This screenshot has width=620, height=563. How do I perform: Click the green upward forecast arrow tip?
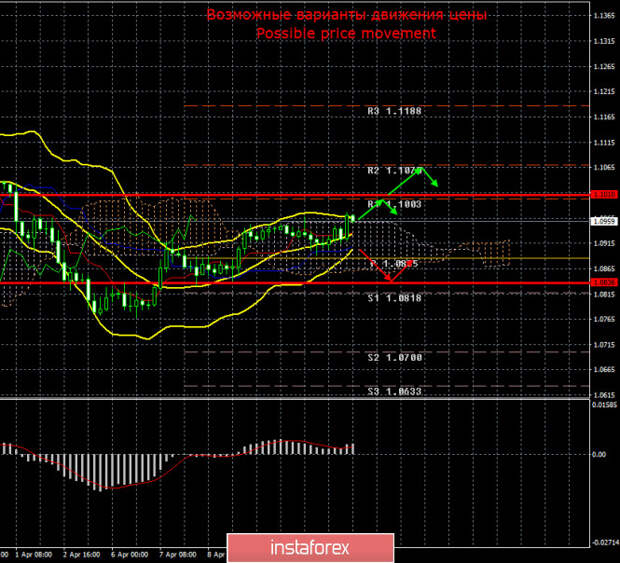[422, 168]
